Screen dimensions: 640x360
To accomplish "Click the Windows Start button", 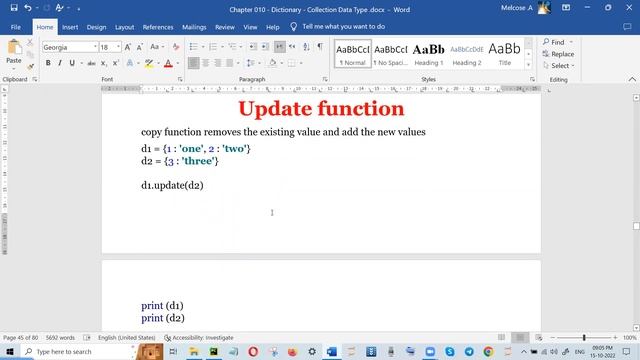I will click(10, 351).
